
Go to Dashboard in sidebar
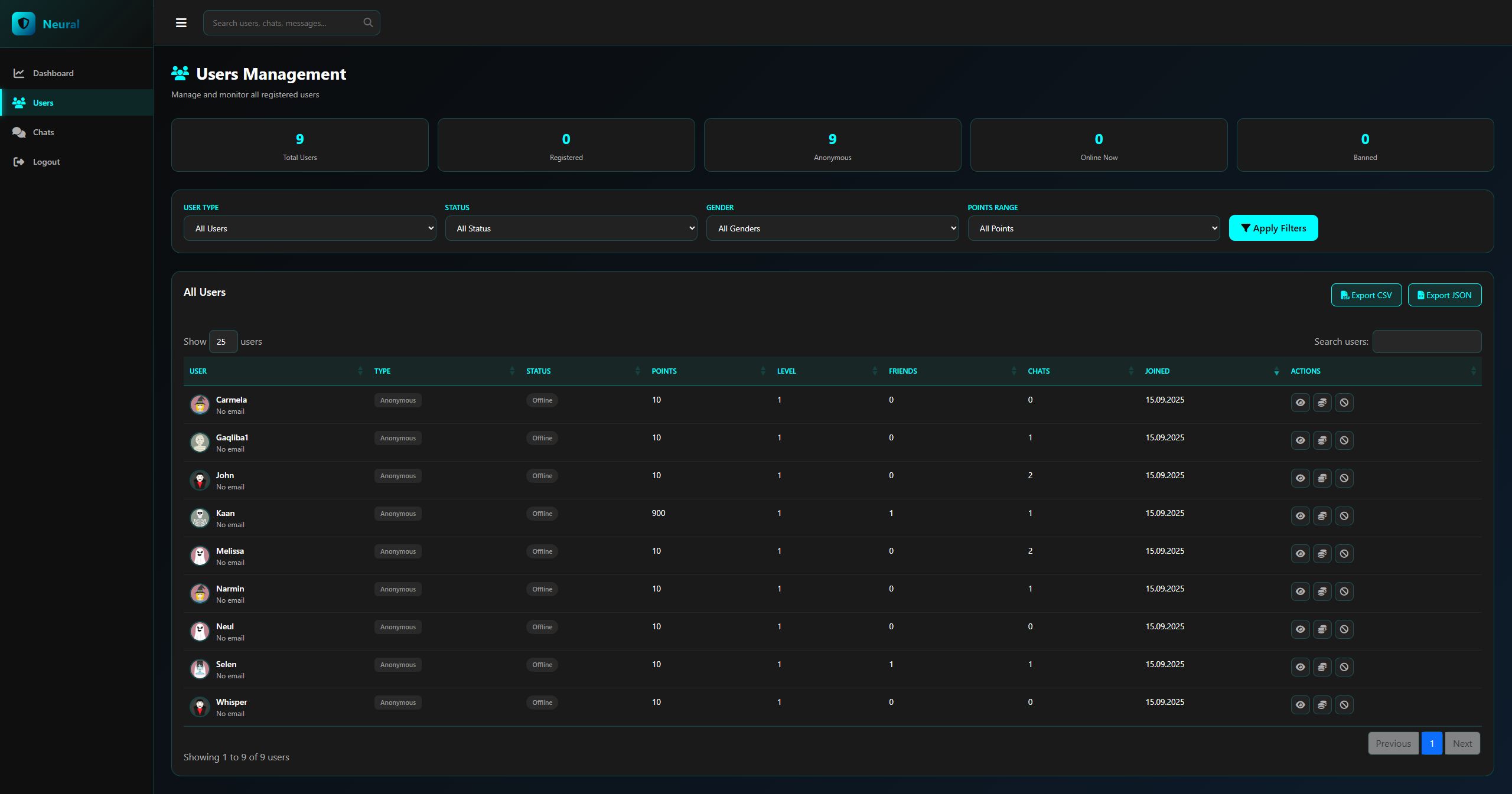point(53,73)
